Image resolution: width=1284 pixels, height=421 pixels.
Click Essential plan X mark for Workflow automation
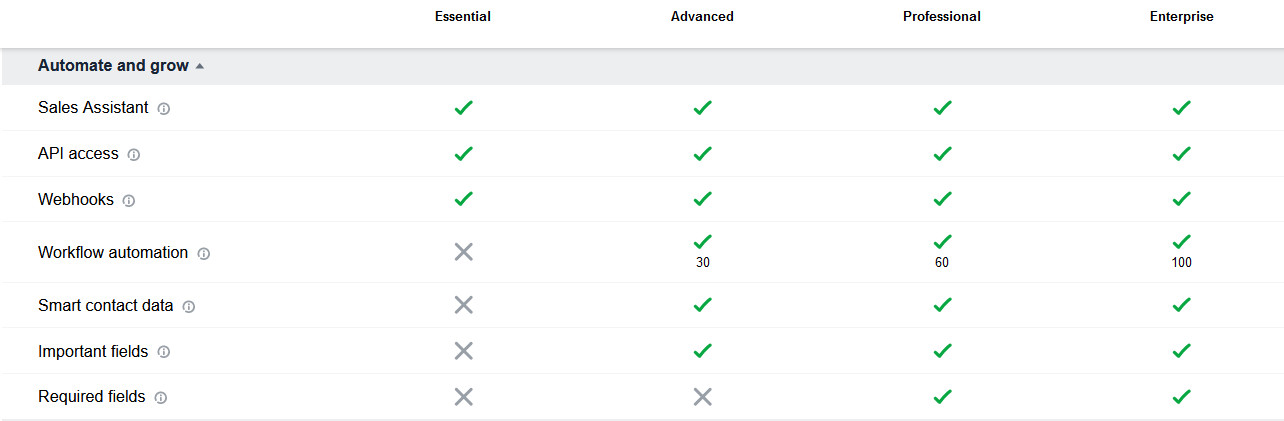(x=463, y=252)
